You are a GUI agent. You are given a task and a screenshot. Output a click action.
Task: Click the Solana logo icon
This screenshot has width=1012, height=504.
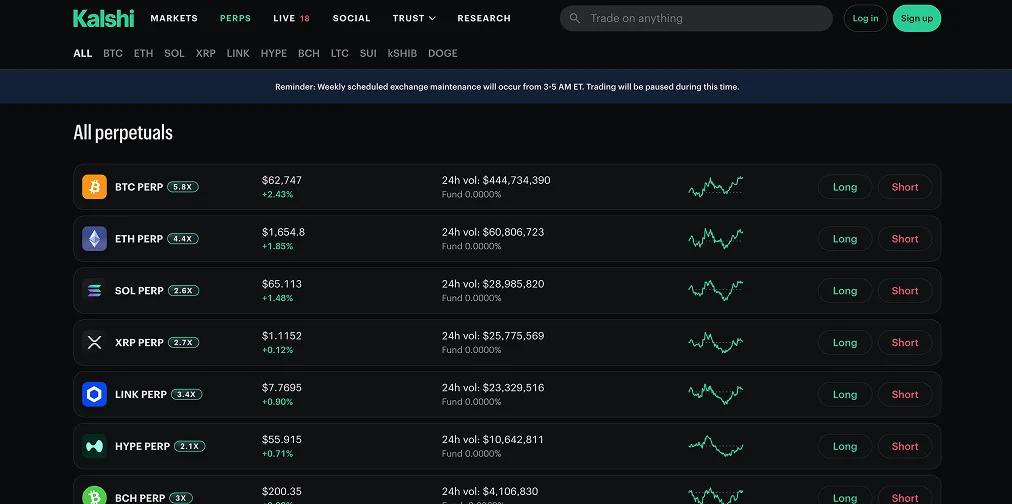[94, 290]
